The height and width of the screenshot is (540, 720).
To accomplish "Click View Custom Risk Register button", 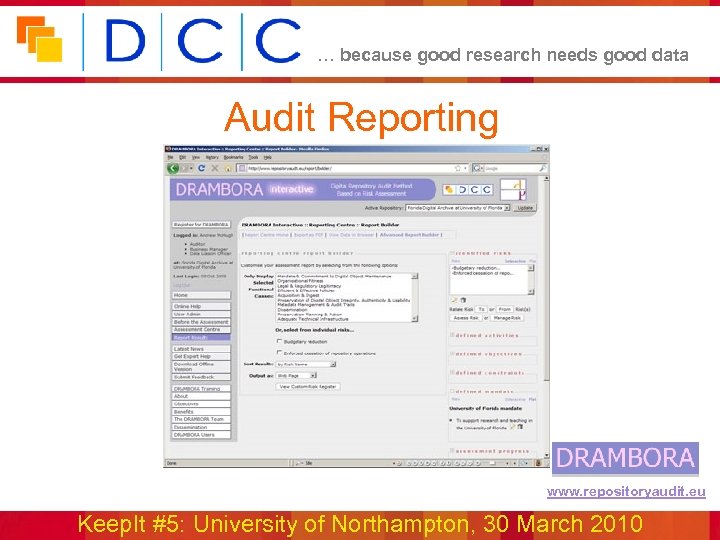I will [x=308, y=387].
